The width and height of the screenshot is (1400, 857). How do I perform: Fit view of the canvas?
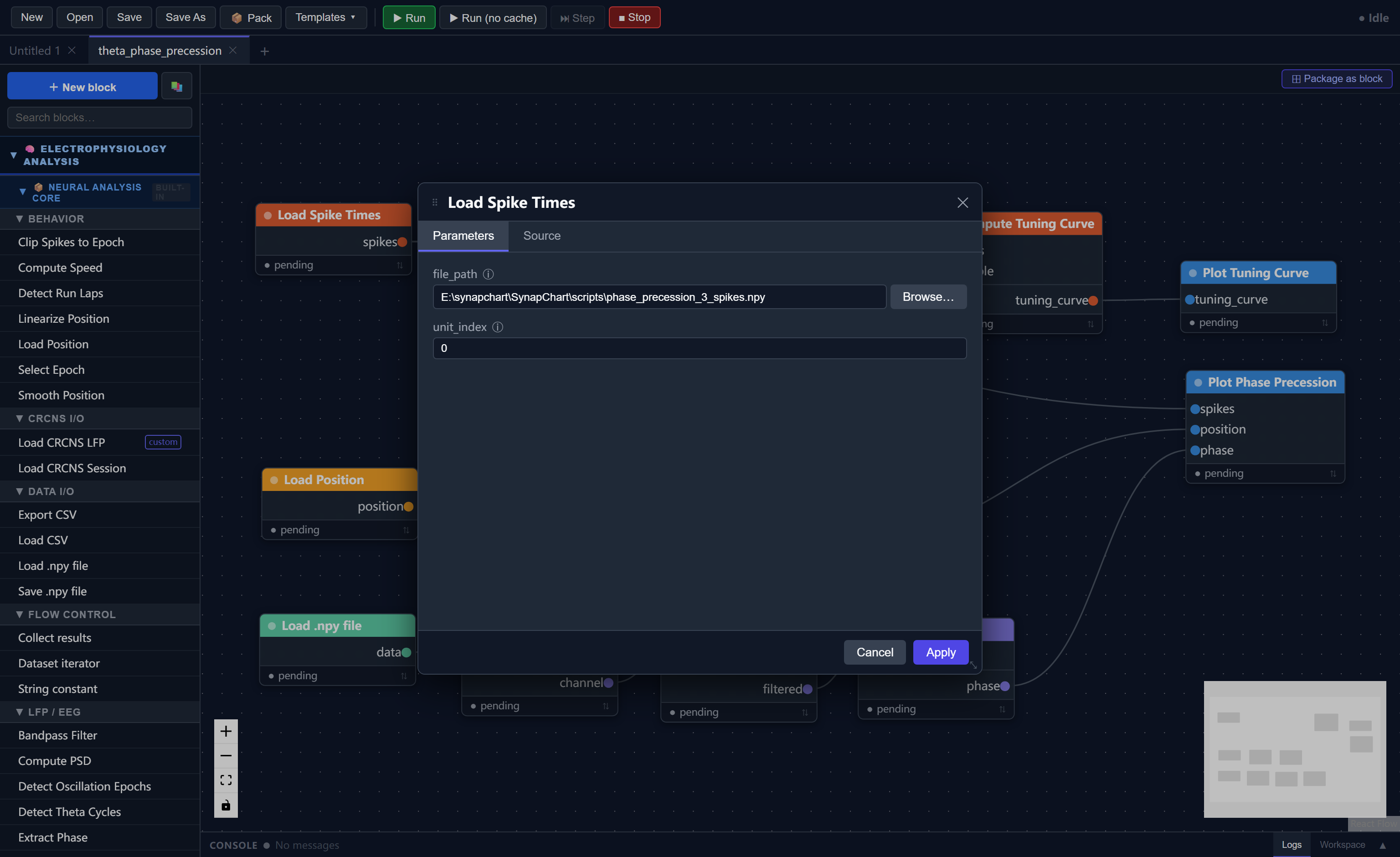[x=226, y=780]
